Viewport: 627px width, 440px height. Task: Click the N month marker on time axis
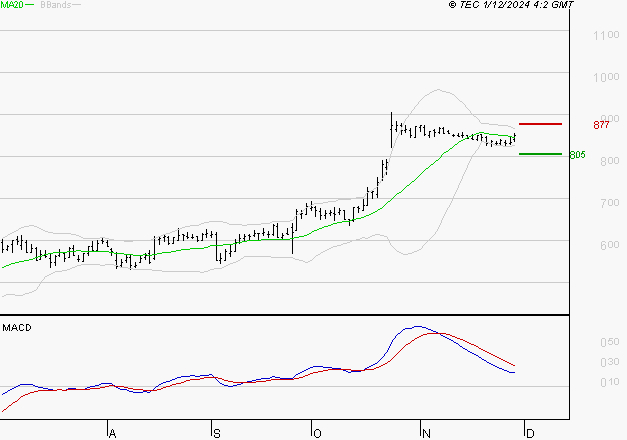(x=426, y=434)
